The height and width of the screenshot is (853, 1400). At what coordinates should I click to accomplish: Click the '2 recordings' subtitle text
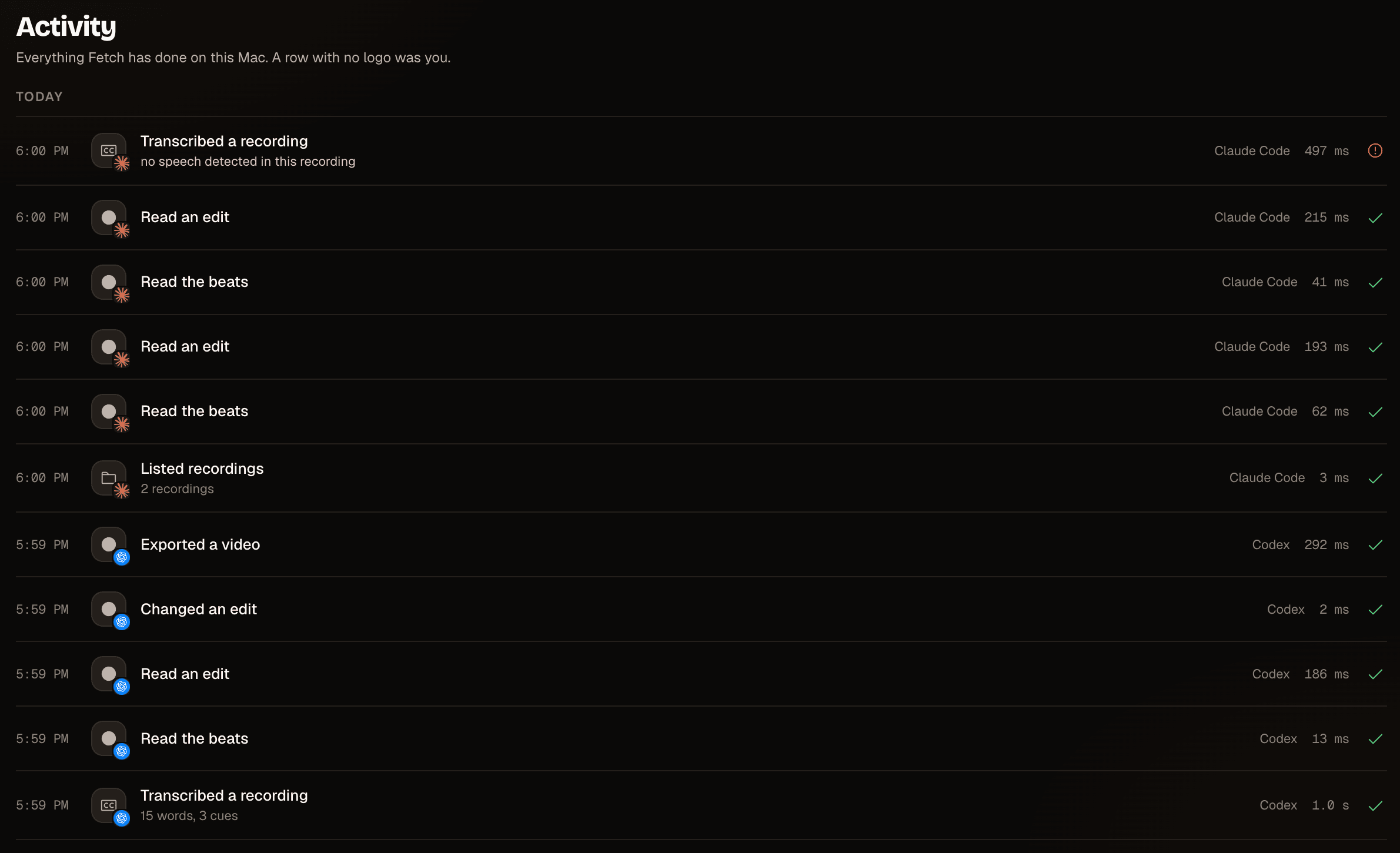pos(177,489)
